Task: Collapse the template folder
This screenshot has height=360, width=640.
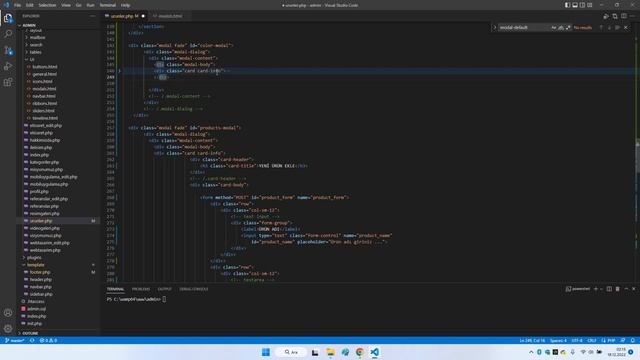Action: click(x=36, y=265)
